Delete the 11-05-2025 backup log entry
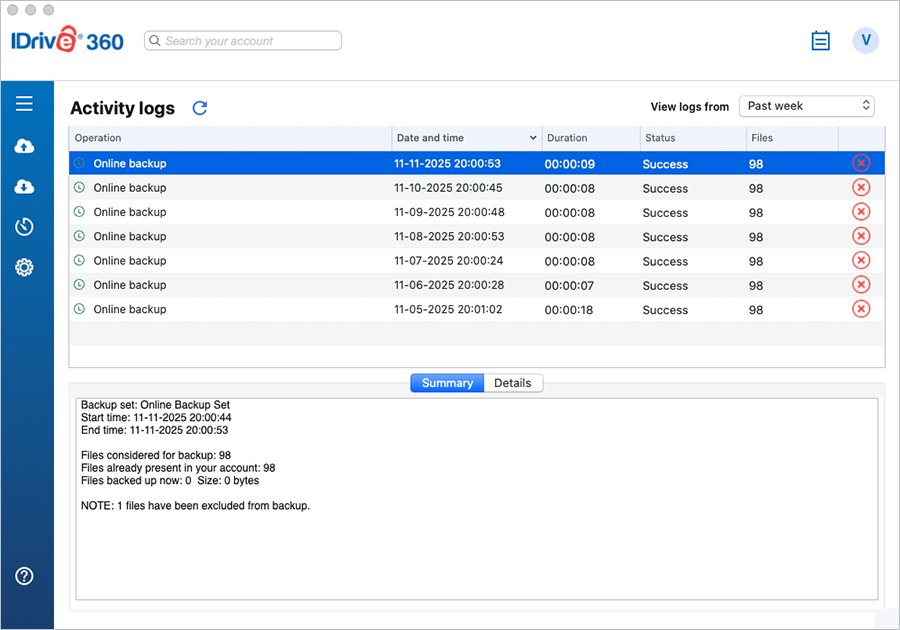Image resolution: width=900 pixels, height=630 pixels. click(x=861, y=309)
